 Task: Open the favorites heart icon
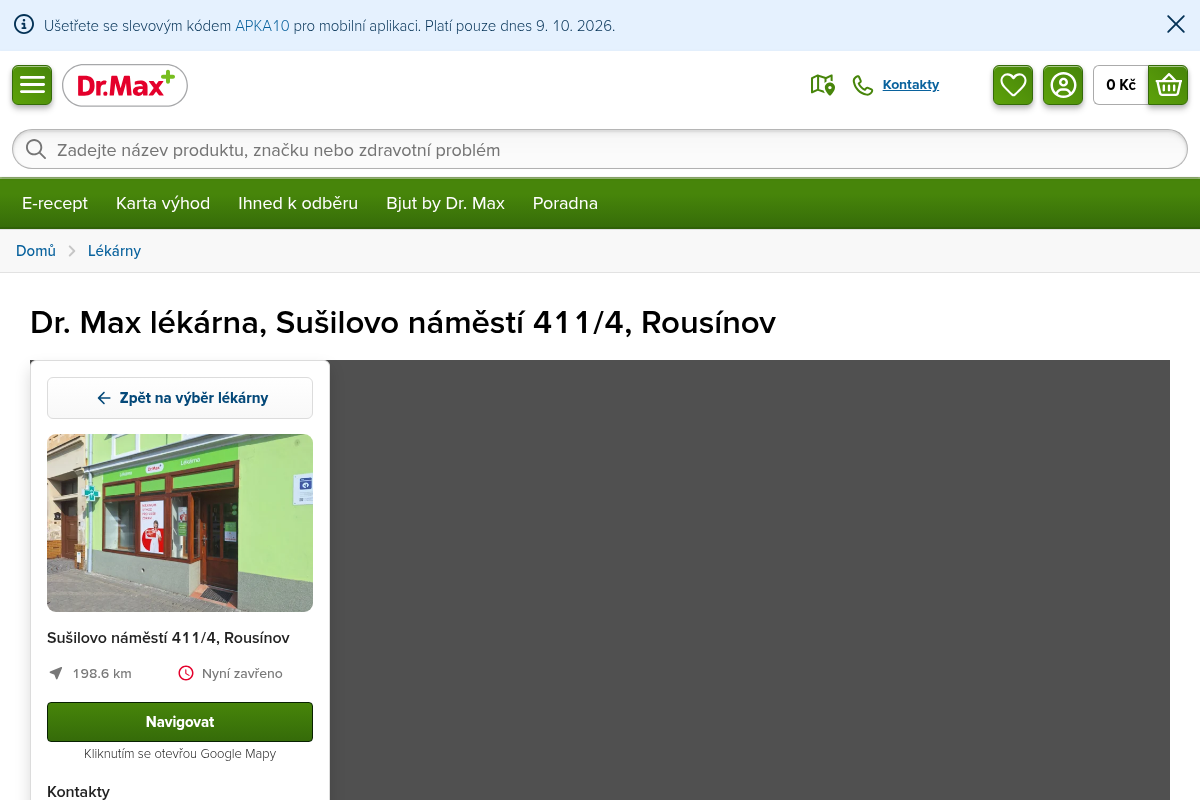click(x=1013, y=85)
